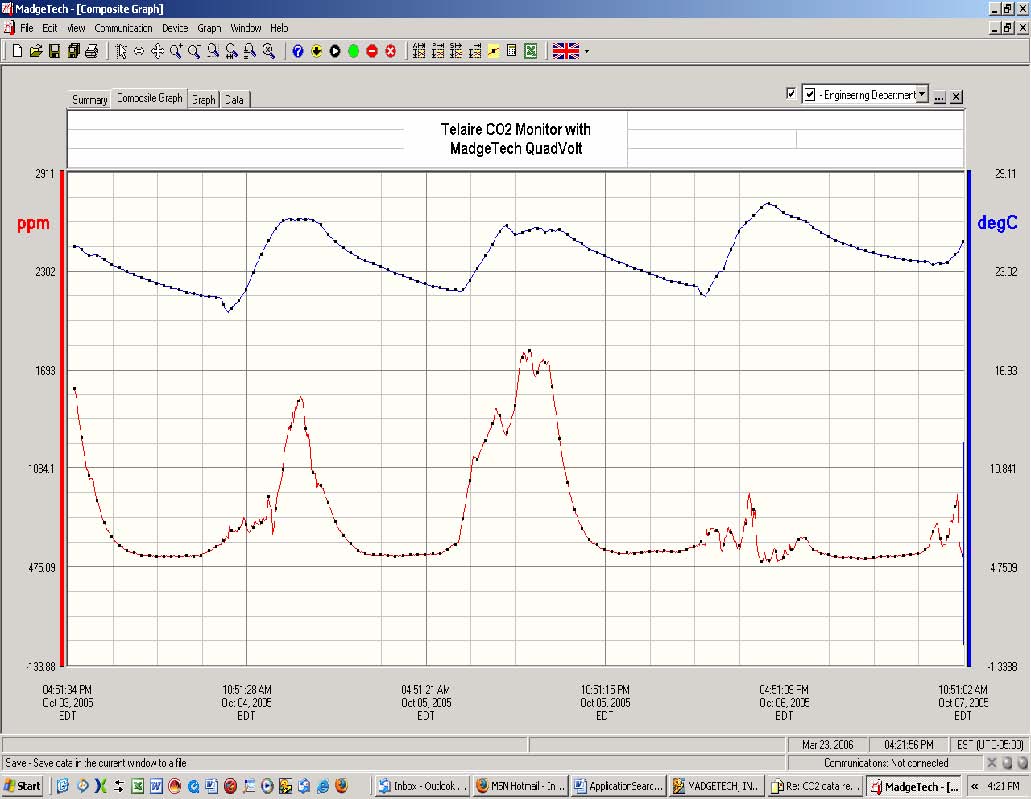Toggle first checkbox left of Engineering Department
Viewport: 1031px width, 799px height.
pos(791,93)
